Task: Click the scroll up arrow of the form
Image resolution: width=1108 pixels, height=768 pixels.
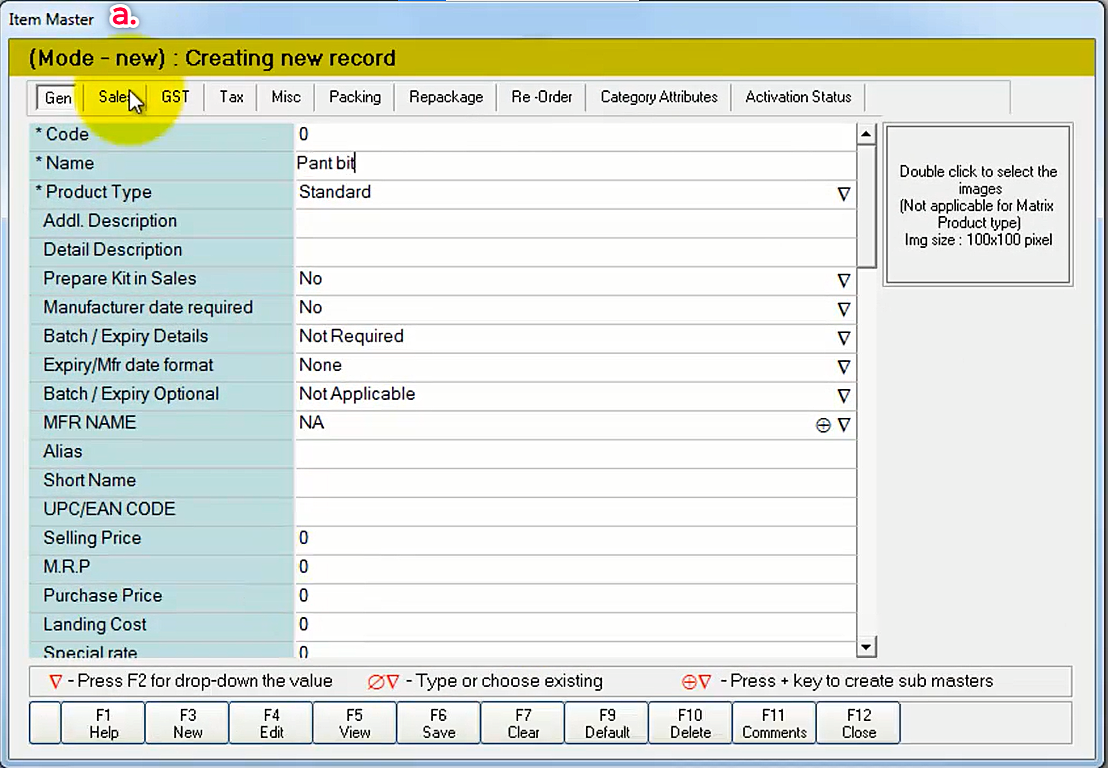Action: pyautogui.click(x=867, y=135)
